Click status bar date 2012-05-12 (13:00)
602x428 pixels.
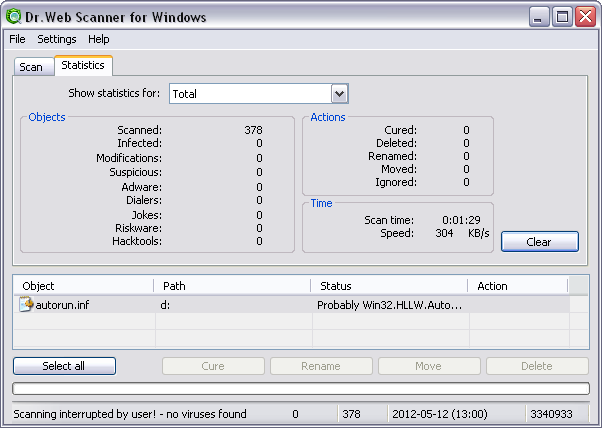click(x=440, y=414)
